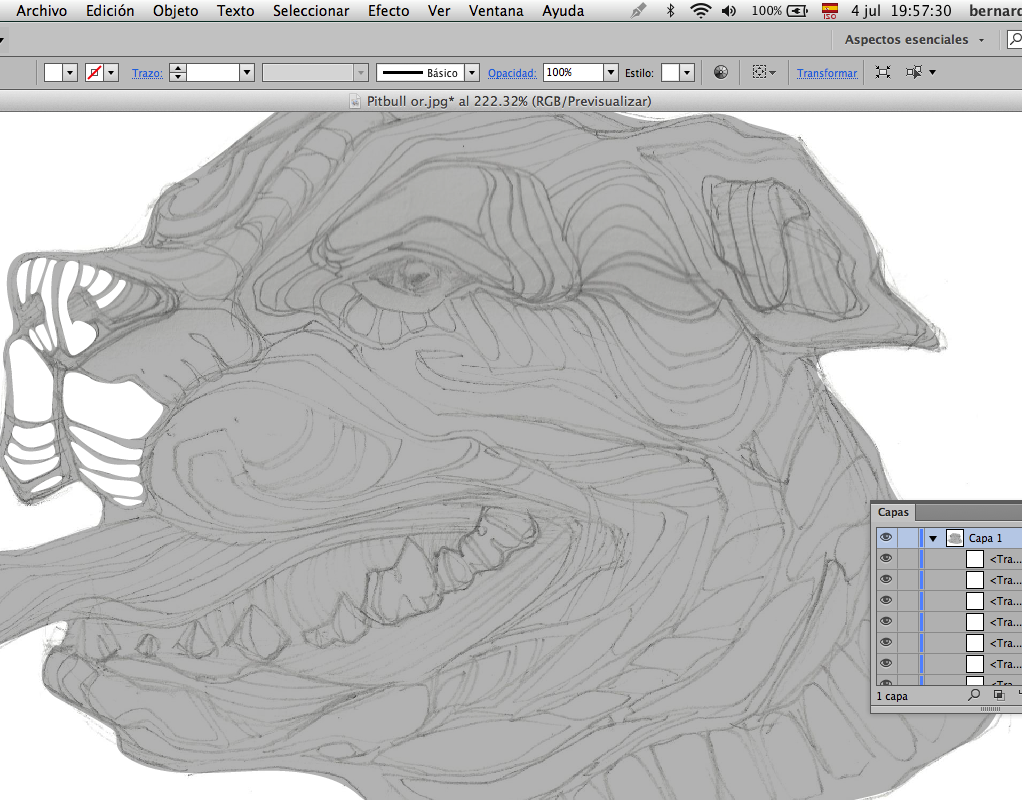Screen dimensions: 1022x800
Task: Click the Transformar link
Action: pyautogui.click(x=827, y=73)
